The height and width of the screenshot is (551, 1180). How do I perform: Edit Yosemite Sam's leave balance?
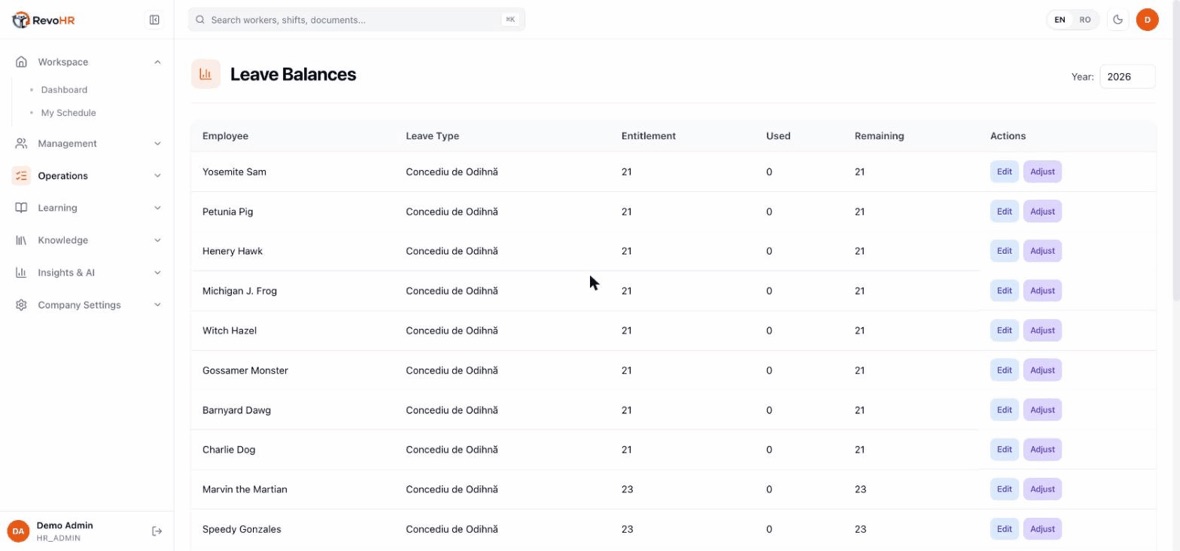[x=1004, y=172]
